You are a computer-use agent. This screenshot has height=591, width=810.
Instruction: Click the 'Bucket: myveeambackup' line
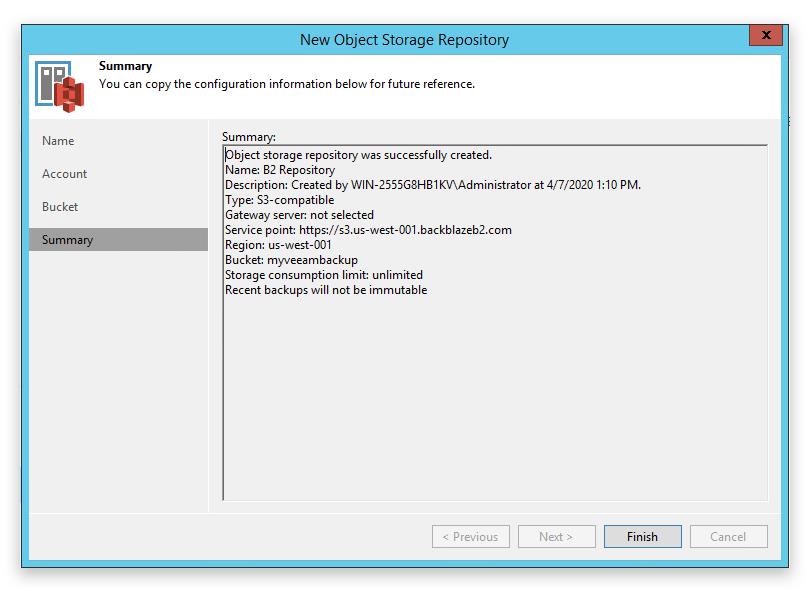click(291, 260)
